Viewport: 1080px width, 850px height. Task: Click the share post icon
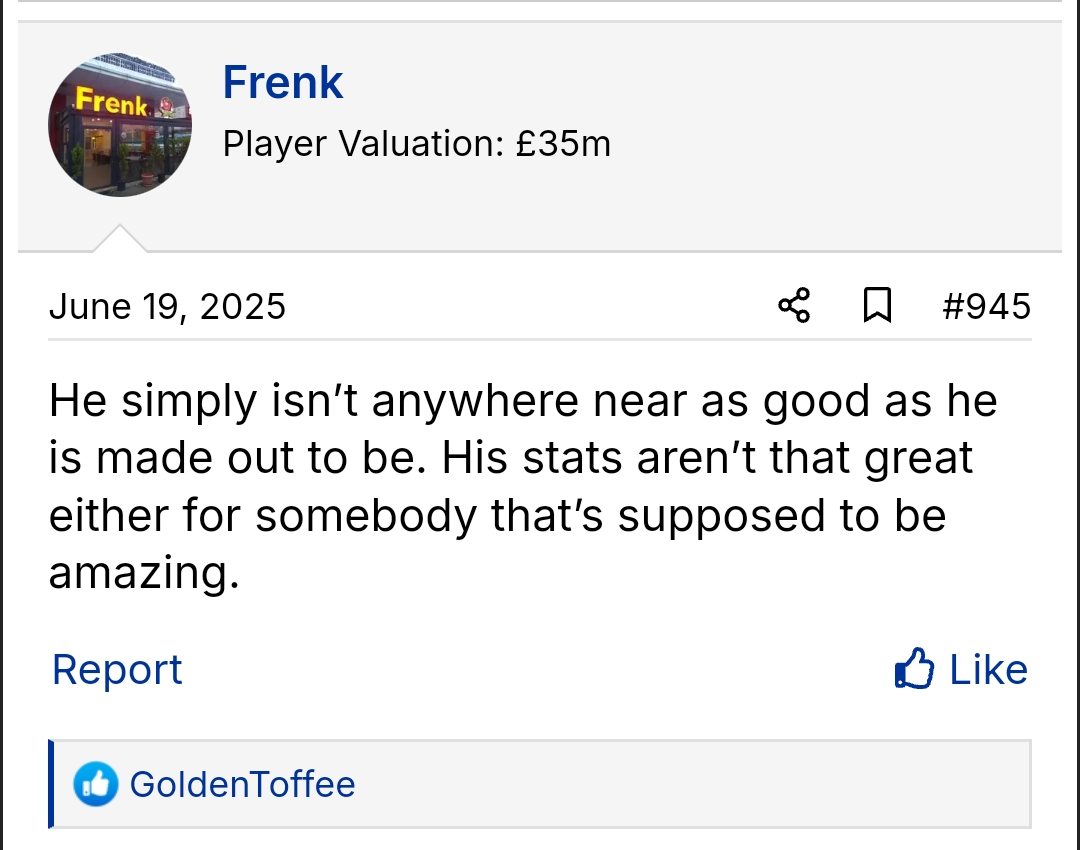pos(794,305)
